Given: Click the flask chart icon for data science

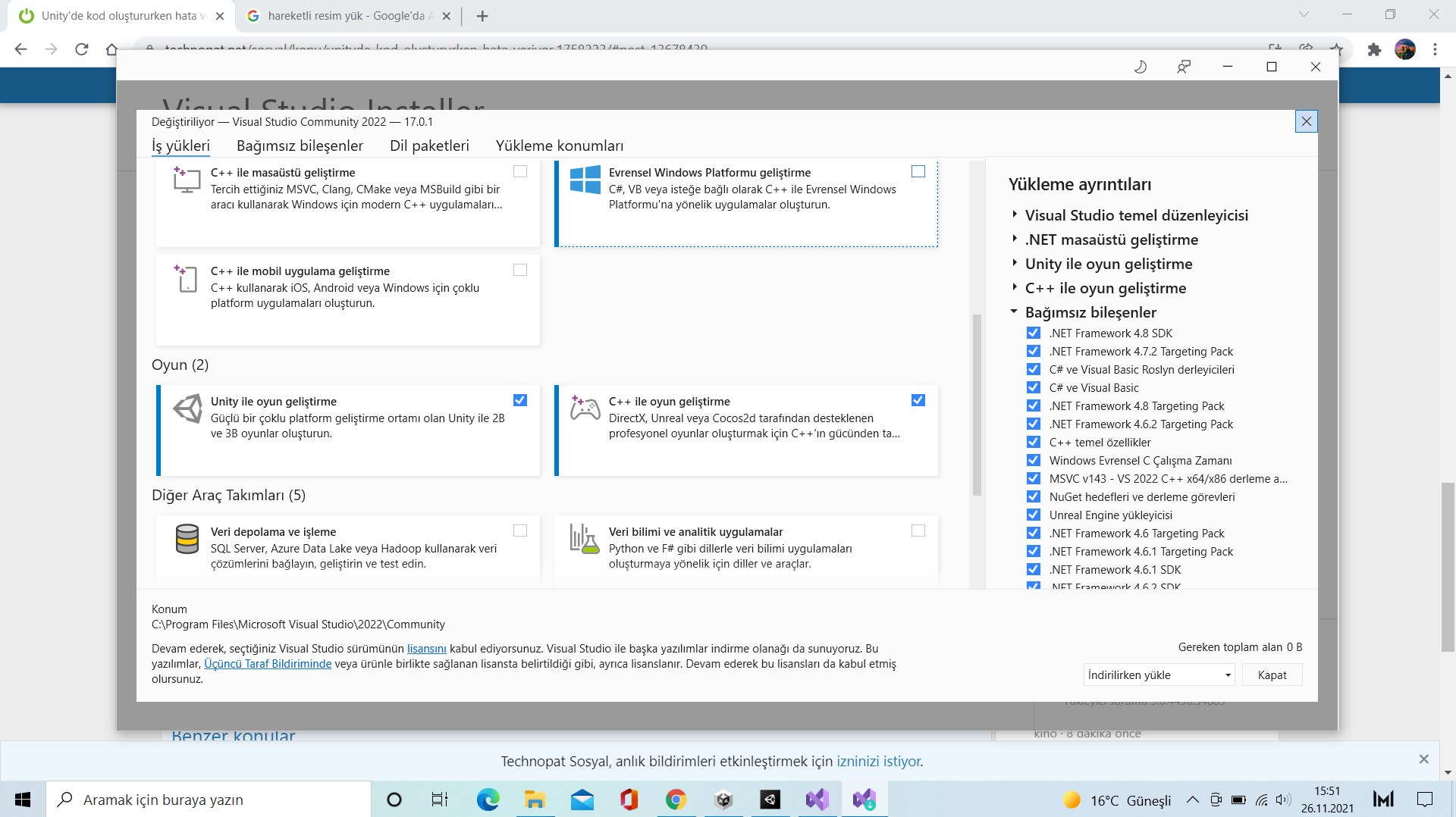Looking at the screenshot, I should (x=584, y=539).
